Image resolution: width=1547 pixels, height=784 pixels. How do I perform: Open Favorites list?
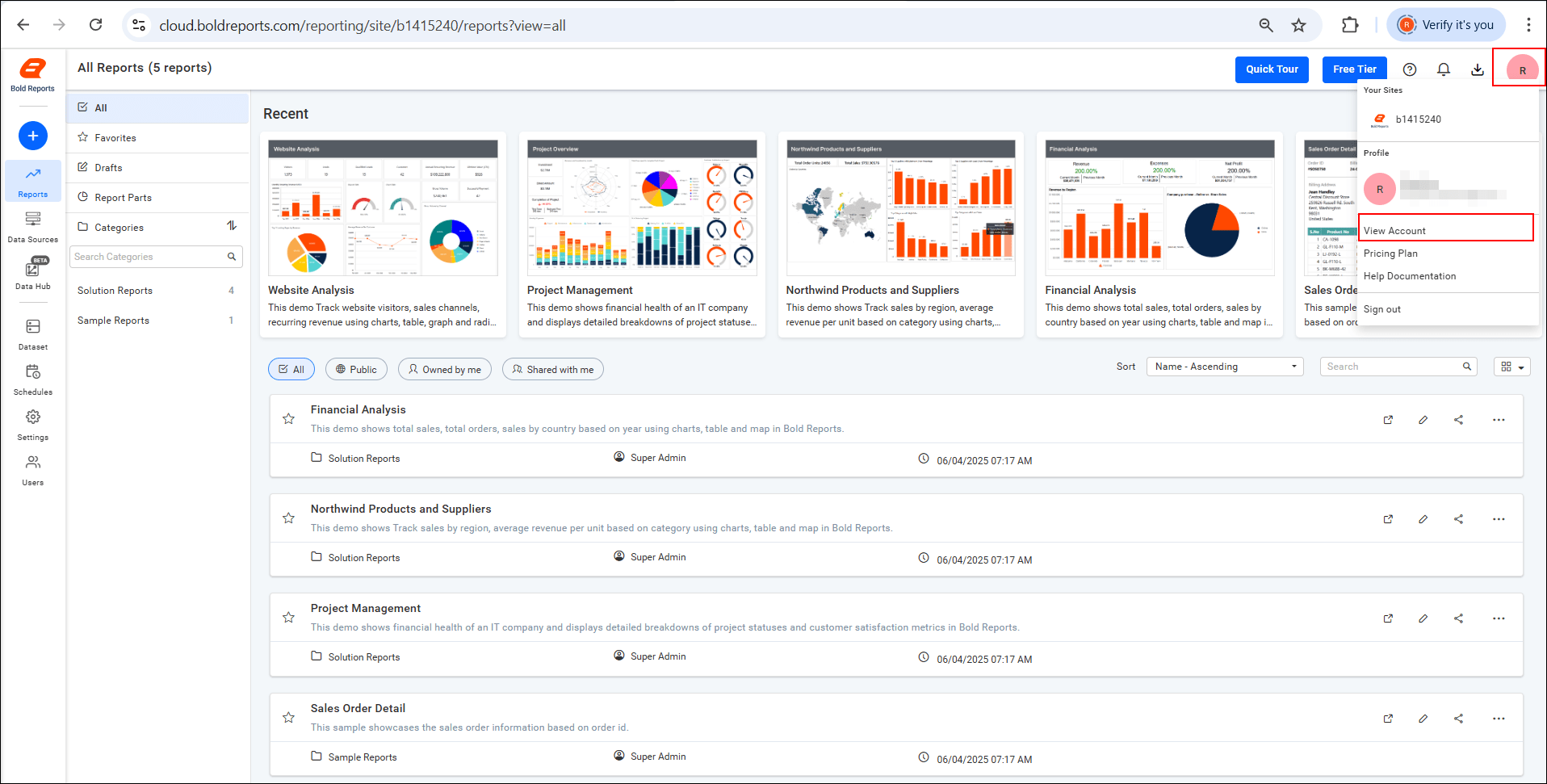click(x=157, y=137)
